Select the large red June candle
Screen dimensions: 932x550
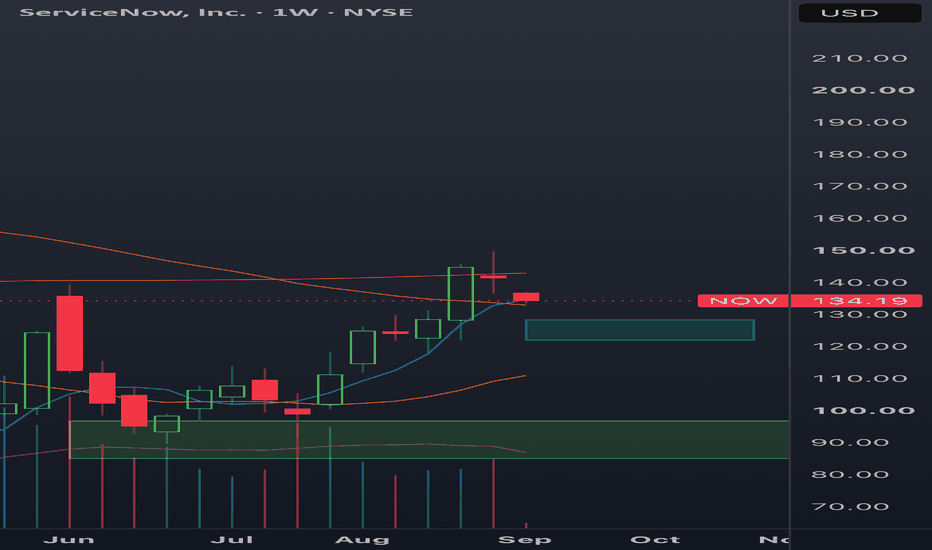[70, 333]
